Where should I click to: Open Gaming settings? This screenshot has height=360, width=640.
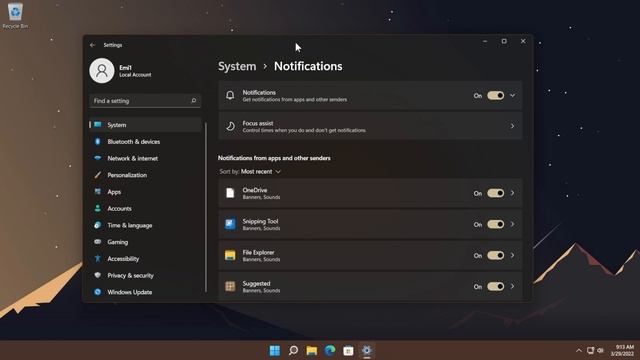(x=145, y=242)
